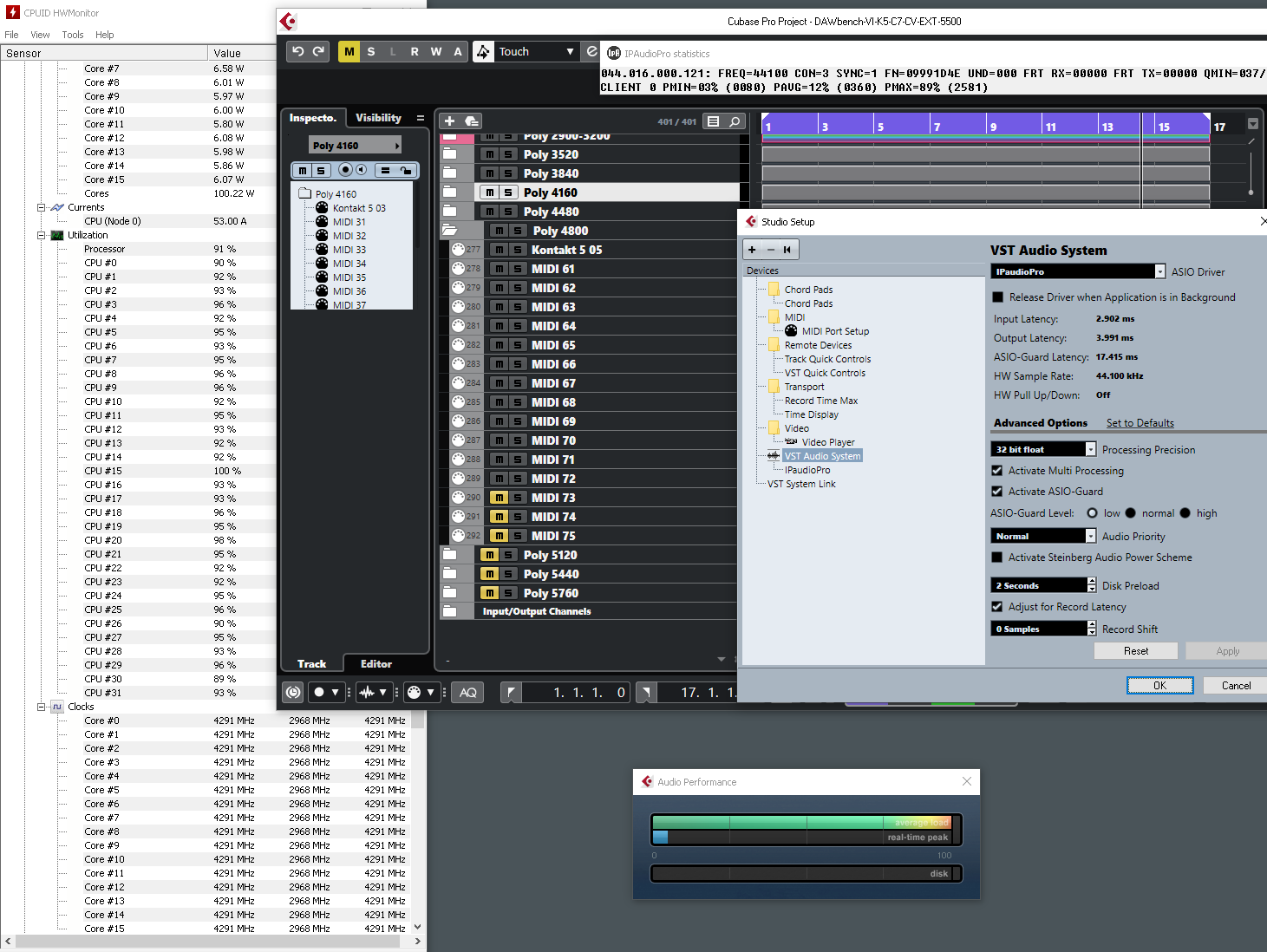Click the Find Tracks magnifier icon
Screen dimensions: 1267x952
735,121
